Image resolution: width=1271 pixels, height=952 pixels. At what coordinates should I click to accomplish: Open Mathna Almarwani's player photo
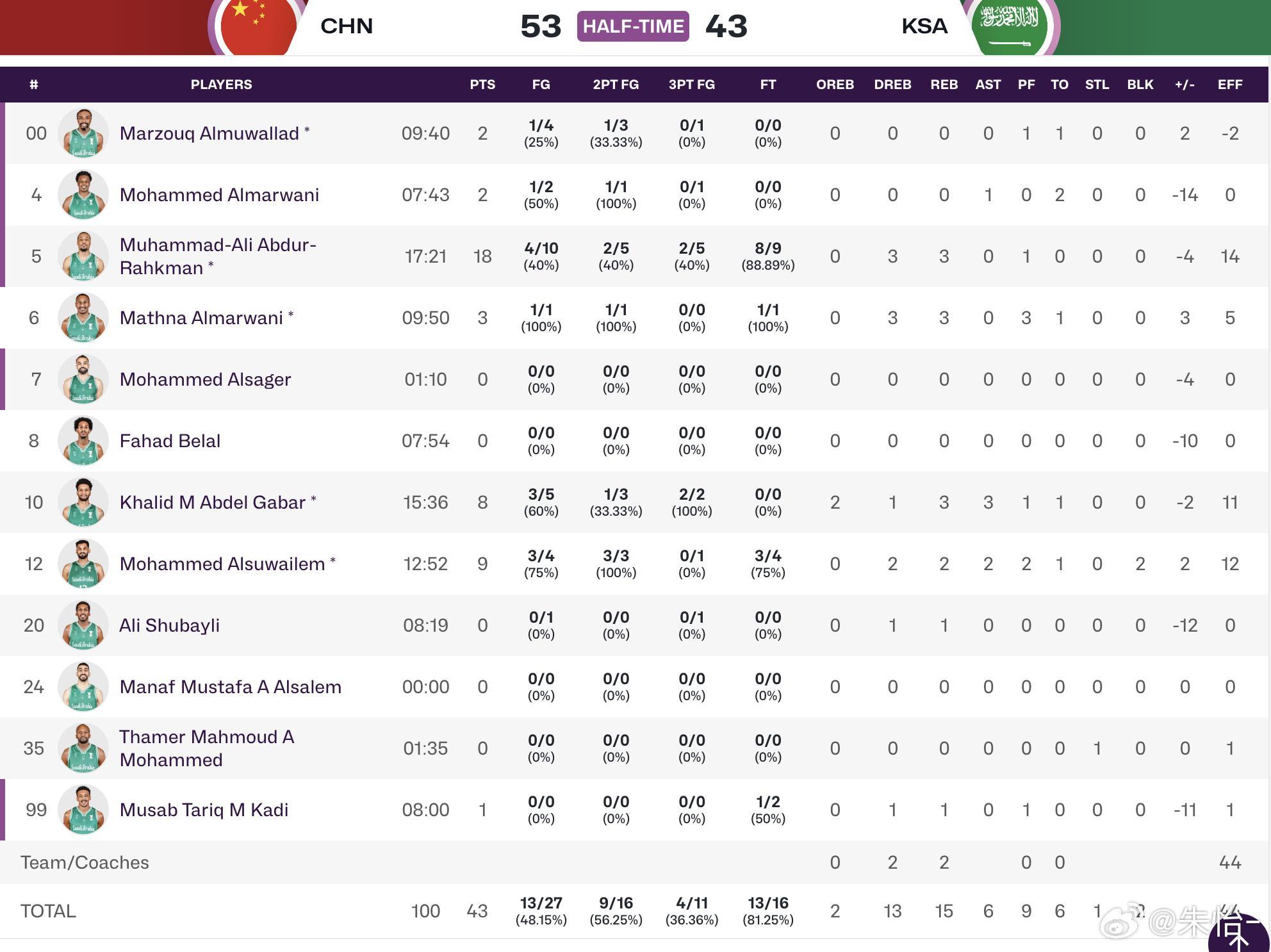(83, 318)
